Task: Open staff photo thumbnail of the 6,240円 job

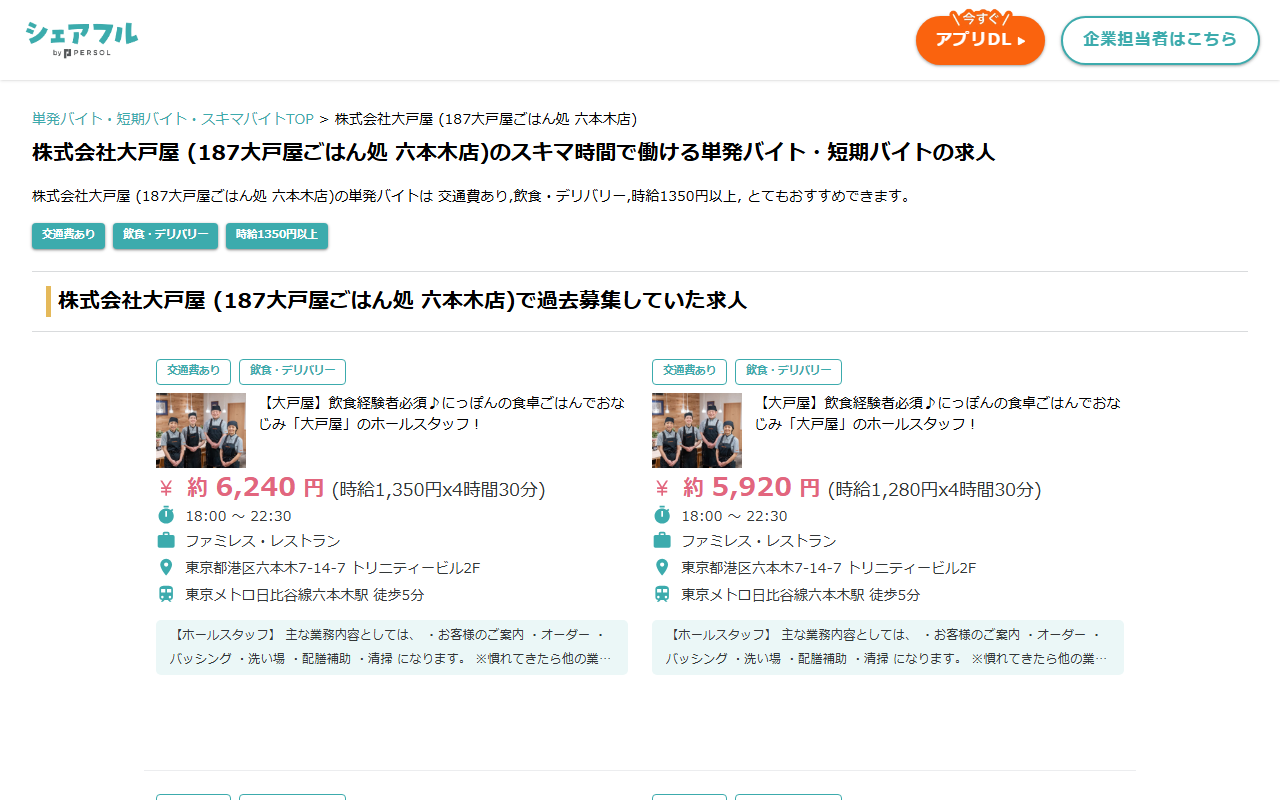Action: (201, 430)
